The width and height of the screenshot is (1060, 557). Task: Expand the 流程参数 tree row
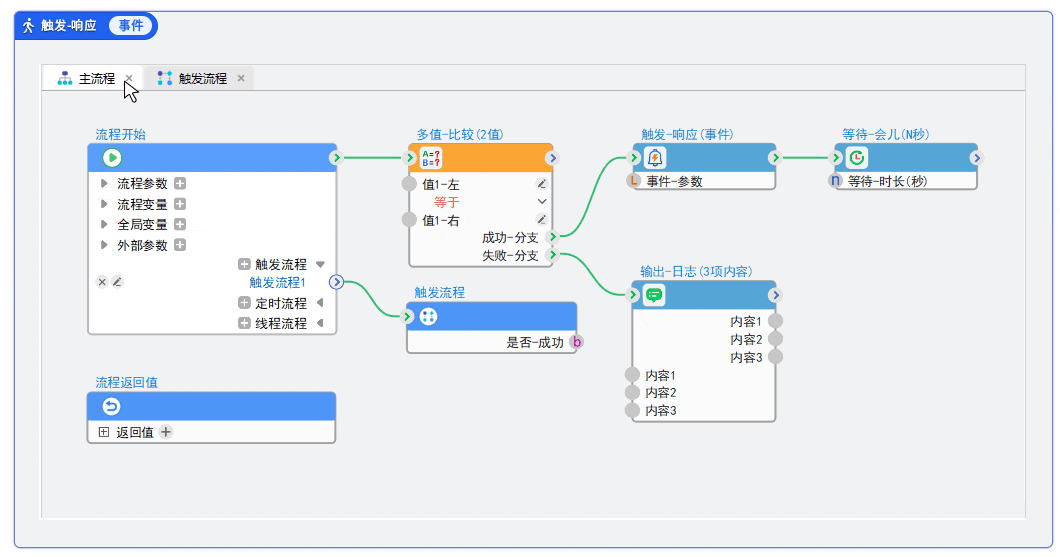(104, 184)
